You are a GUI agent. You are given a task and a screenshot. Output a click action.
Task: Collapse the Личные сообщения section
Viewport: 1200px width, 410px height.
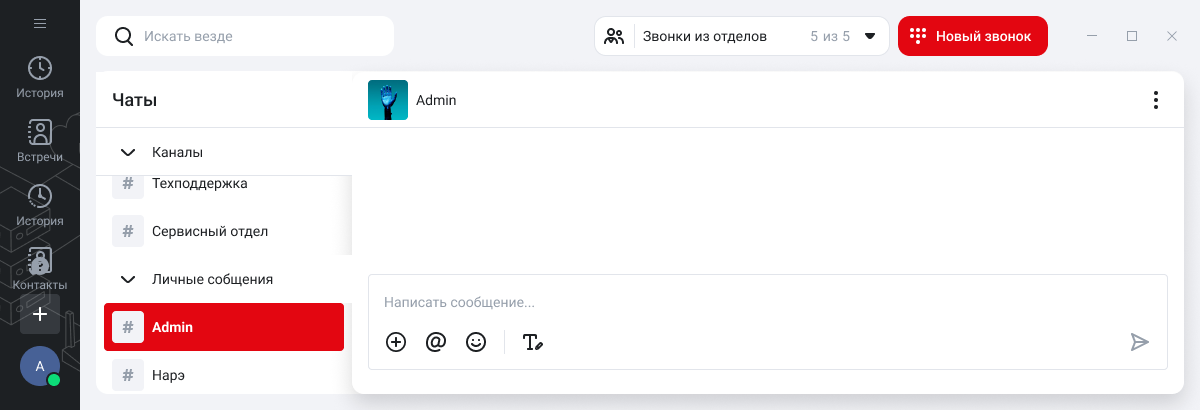pyautogui.click(x=127, y=280)
